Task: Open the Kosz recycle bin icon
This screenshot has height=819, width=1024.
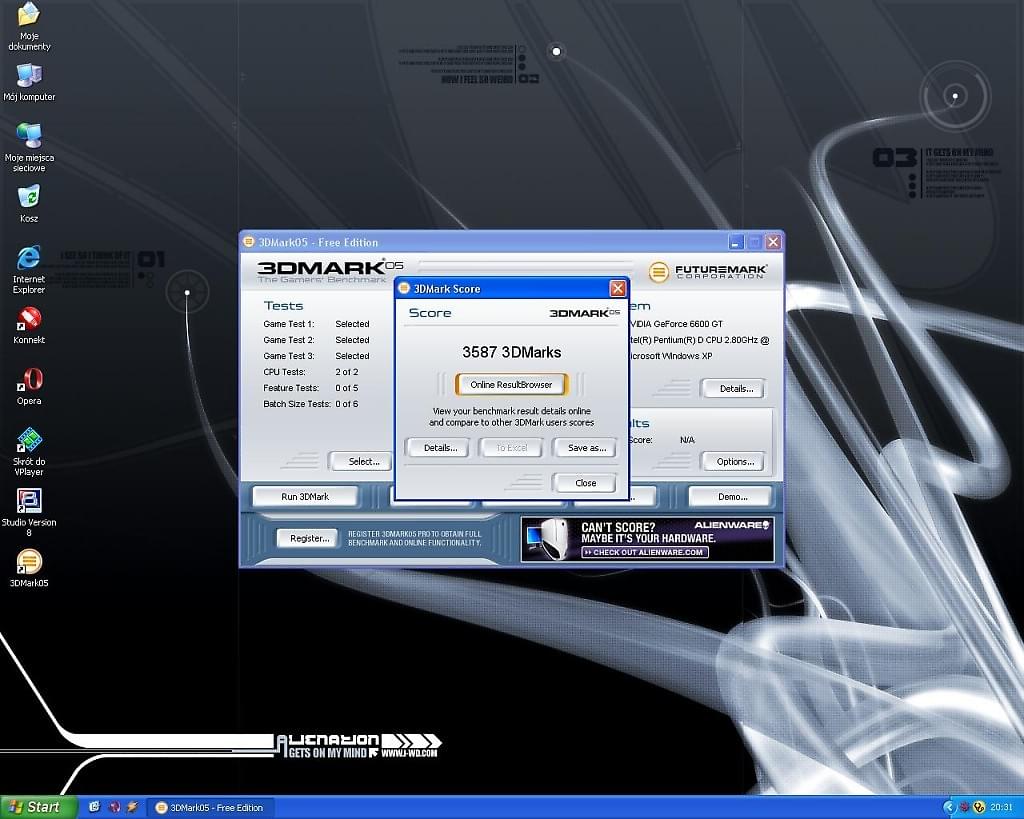Action: [29, 203]
